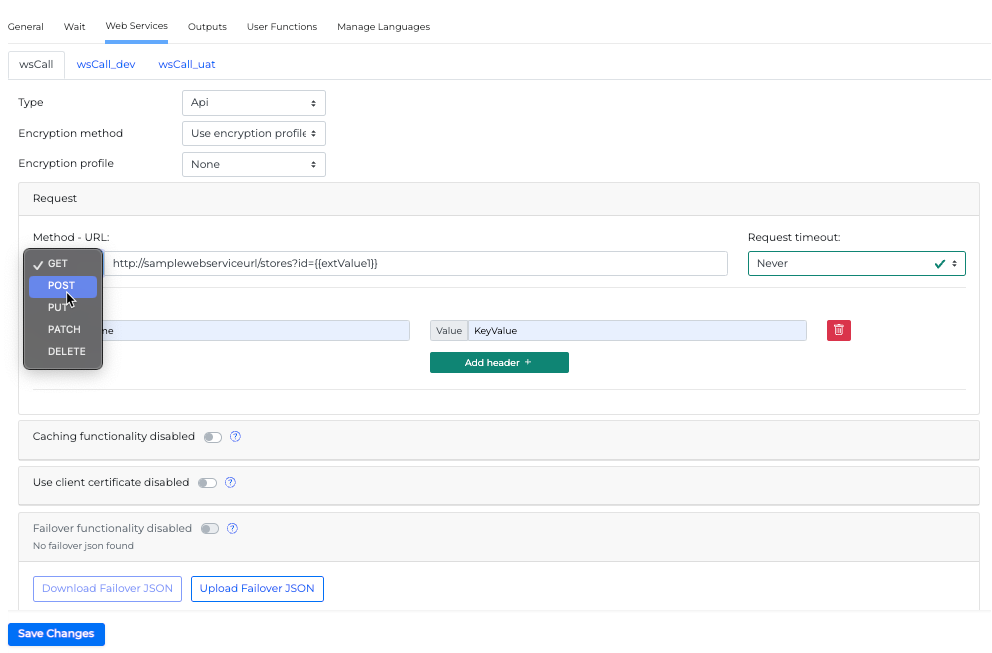The height and width of the screenshot is (653, 992).
Task: Pick PATCH from the method options
Action: pyautogui.click(x=64, y=330)
